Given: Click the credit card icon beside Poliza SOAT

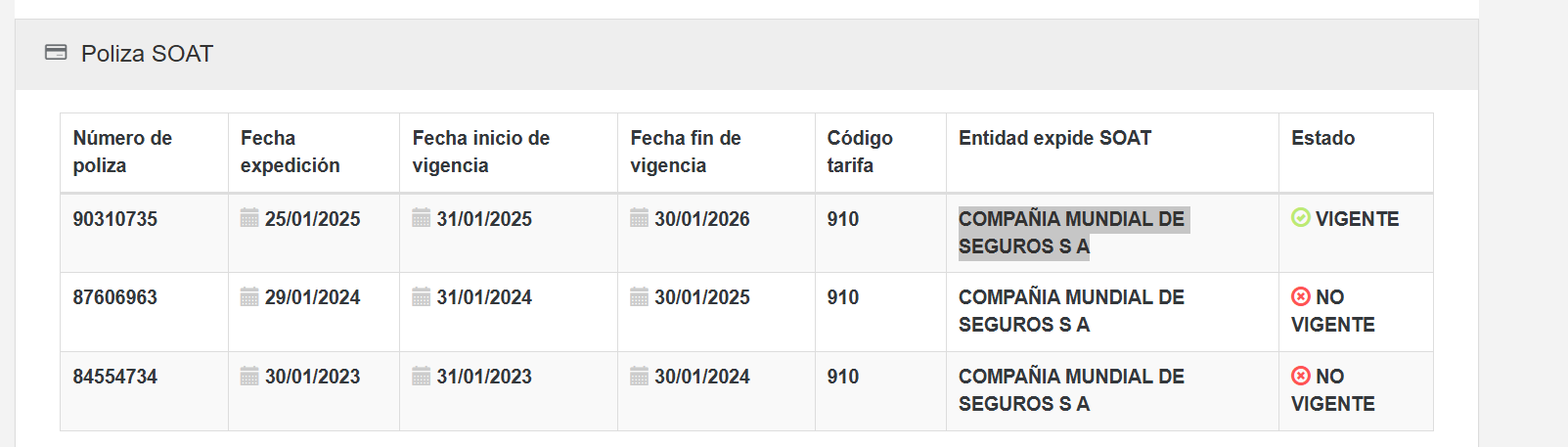Looking at the screenshot, I should click(56, 53).
